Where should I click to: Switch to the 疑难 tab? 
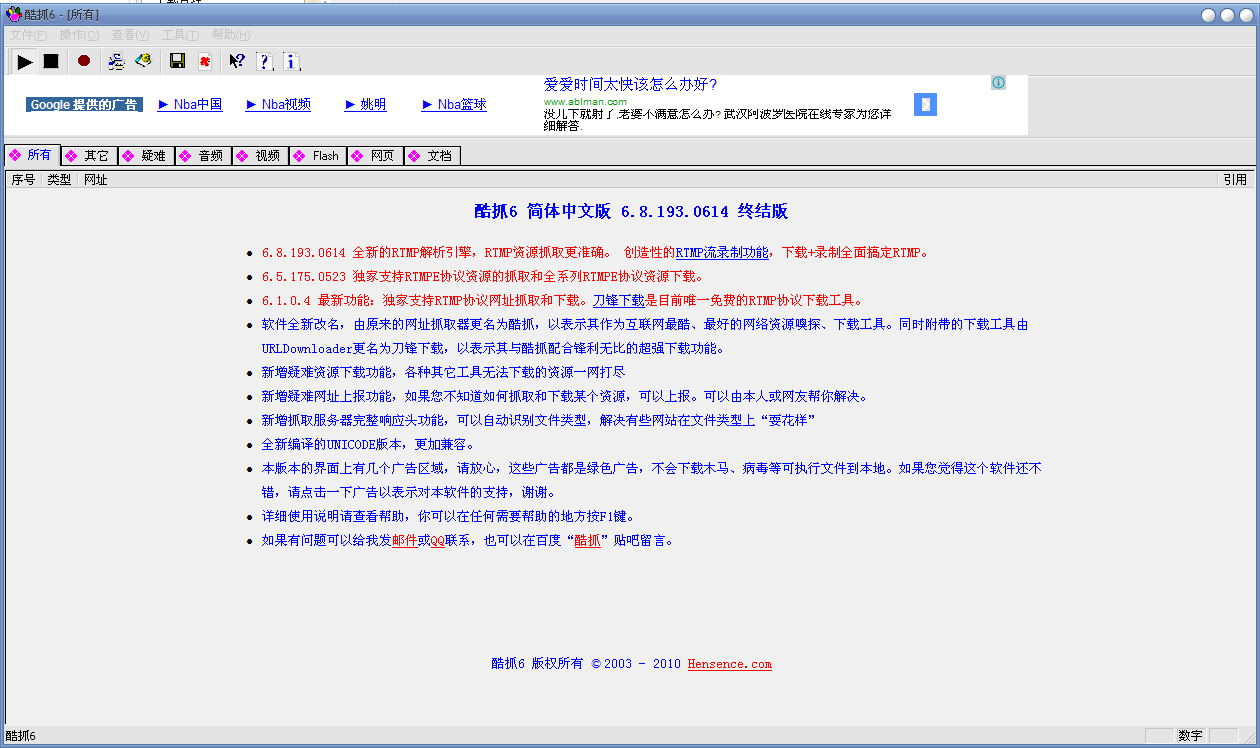pos(147,156)
